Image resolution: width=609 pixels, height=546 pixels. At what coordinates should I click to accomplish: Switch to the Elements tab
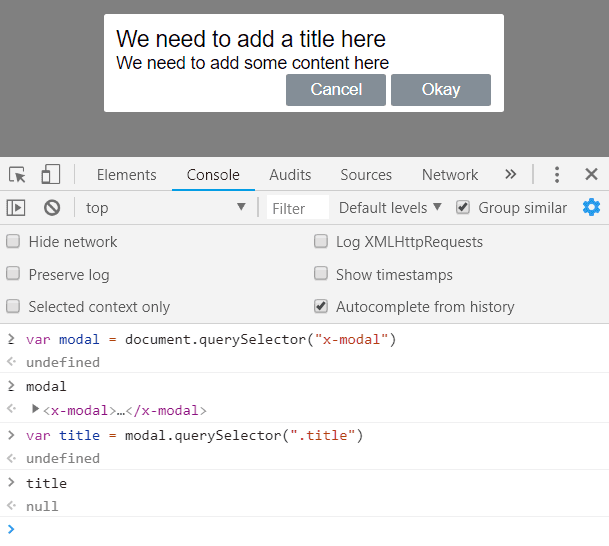(x=126, y=175)
